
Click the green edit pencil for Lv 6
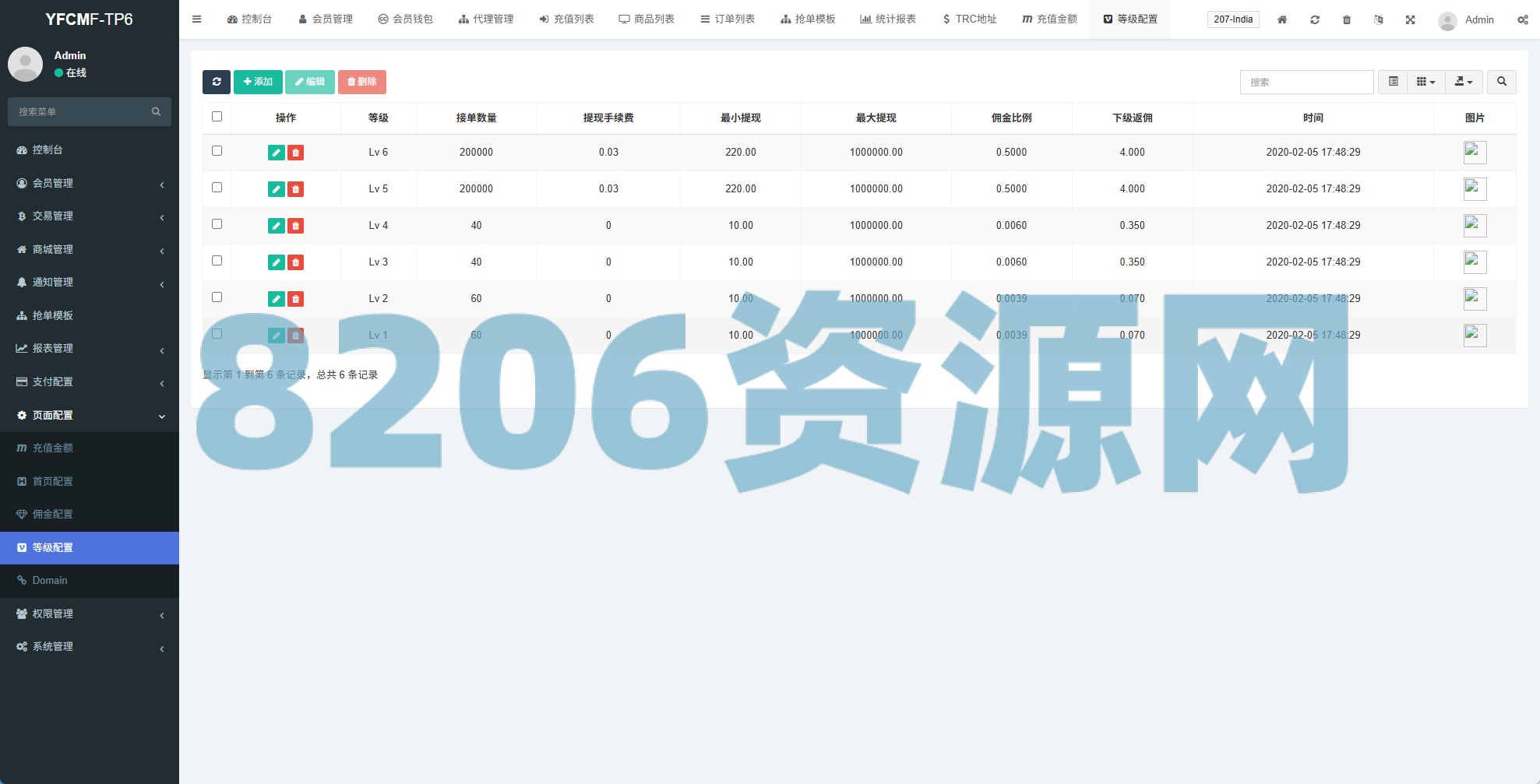point(276,153)
